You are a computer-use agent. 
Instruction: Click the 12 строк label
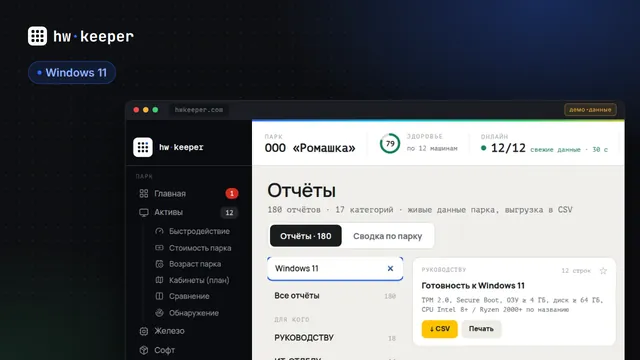coord(576,271)
